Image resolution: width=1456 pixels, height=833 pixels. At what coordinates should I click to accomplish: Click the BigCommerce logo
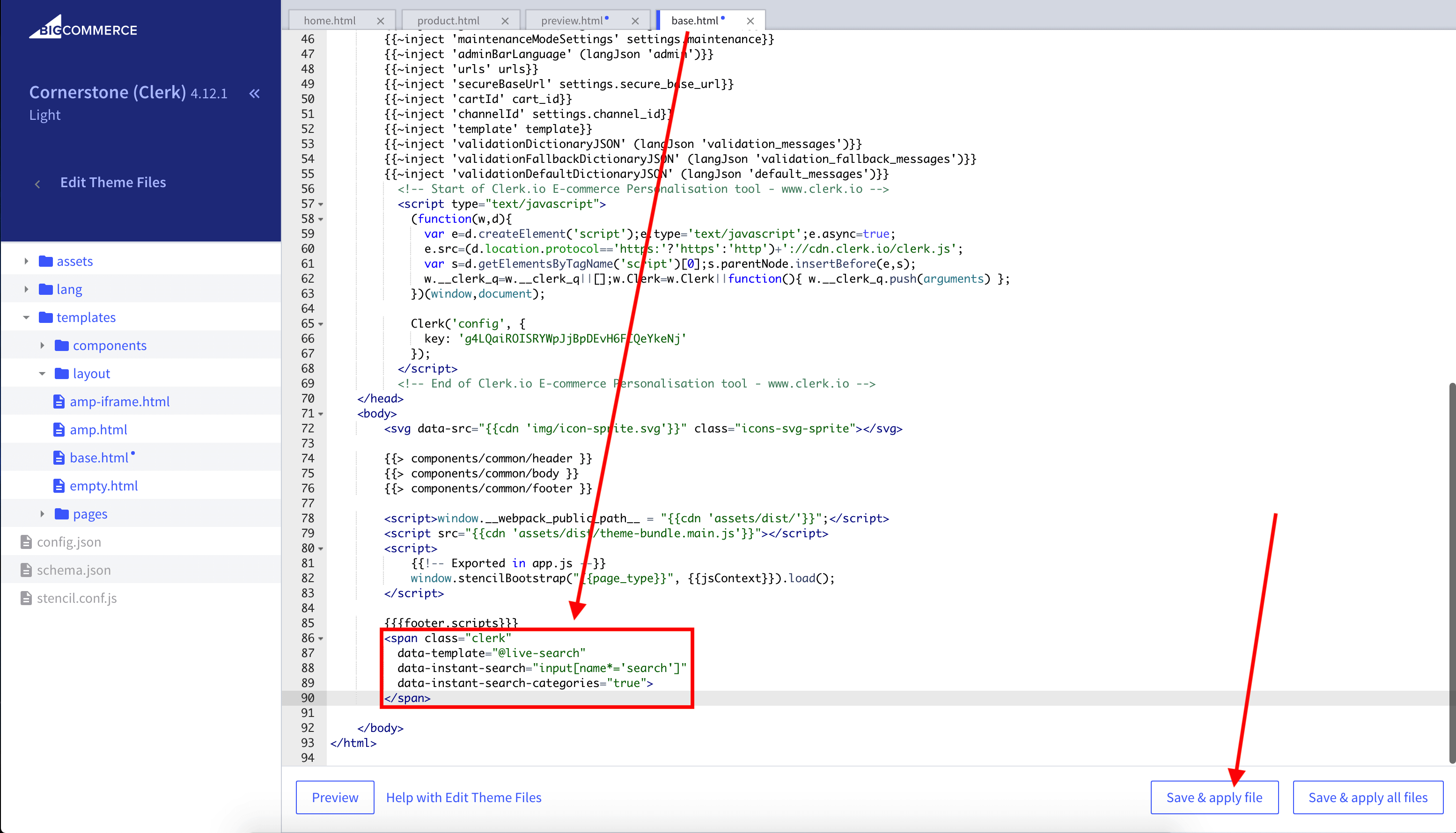coord(83,28)
